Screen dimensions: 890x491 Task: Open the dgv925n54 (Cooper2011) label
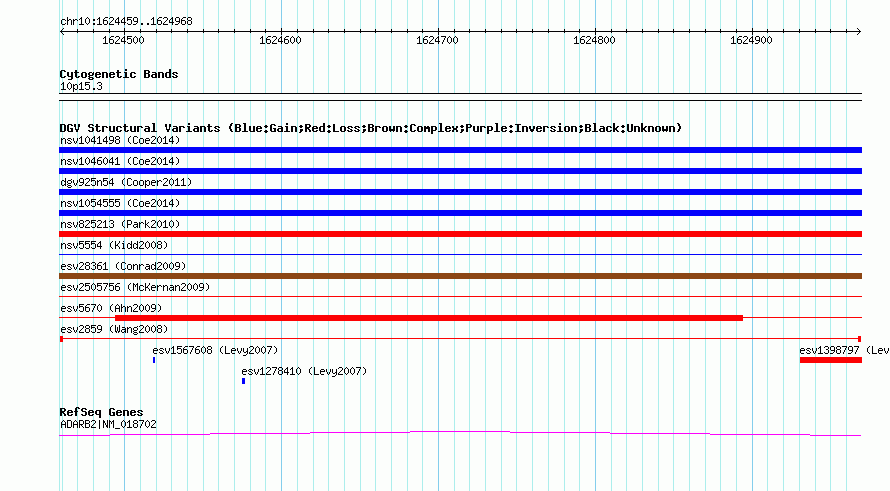tap(126, 182)
